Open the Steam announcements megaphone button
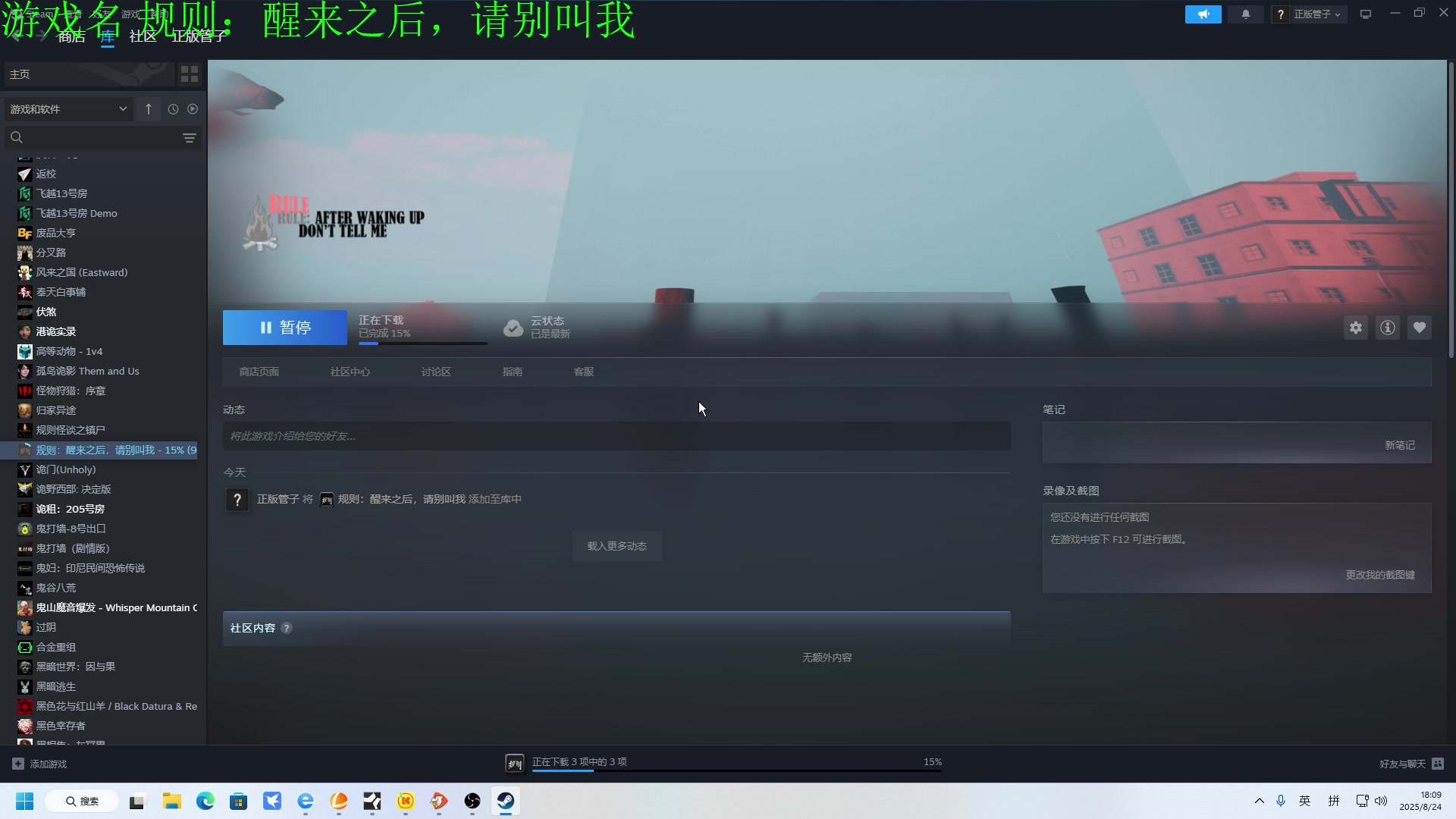 [x=1203, y=14]
